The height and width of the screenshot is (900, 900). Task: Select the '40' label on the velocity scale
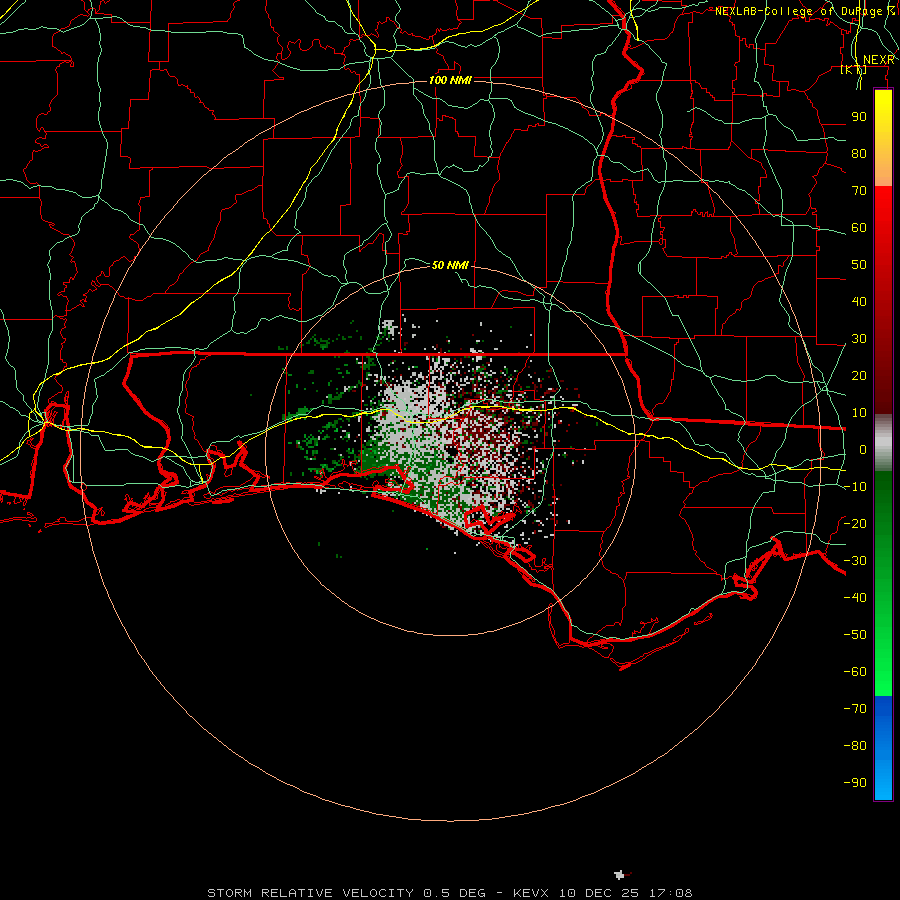[x=859, y=301]
